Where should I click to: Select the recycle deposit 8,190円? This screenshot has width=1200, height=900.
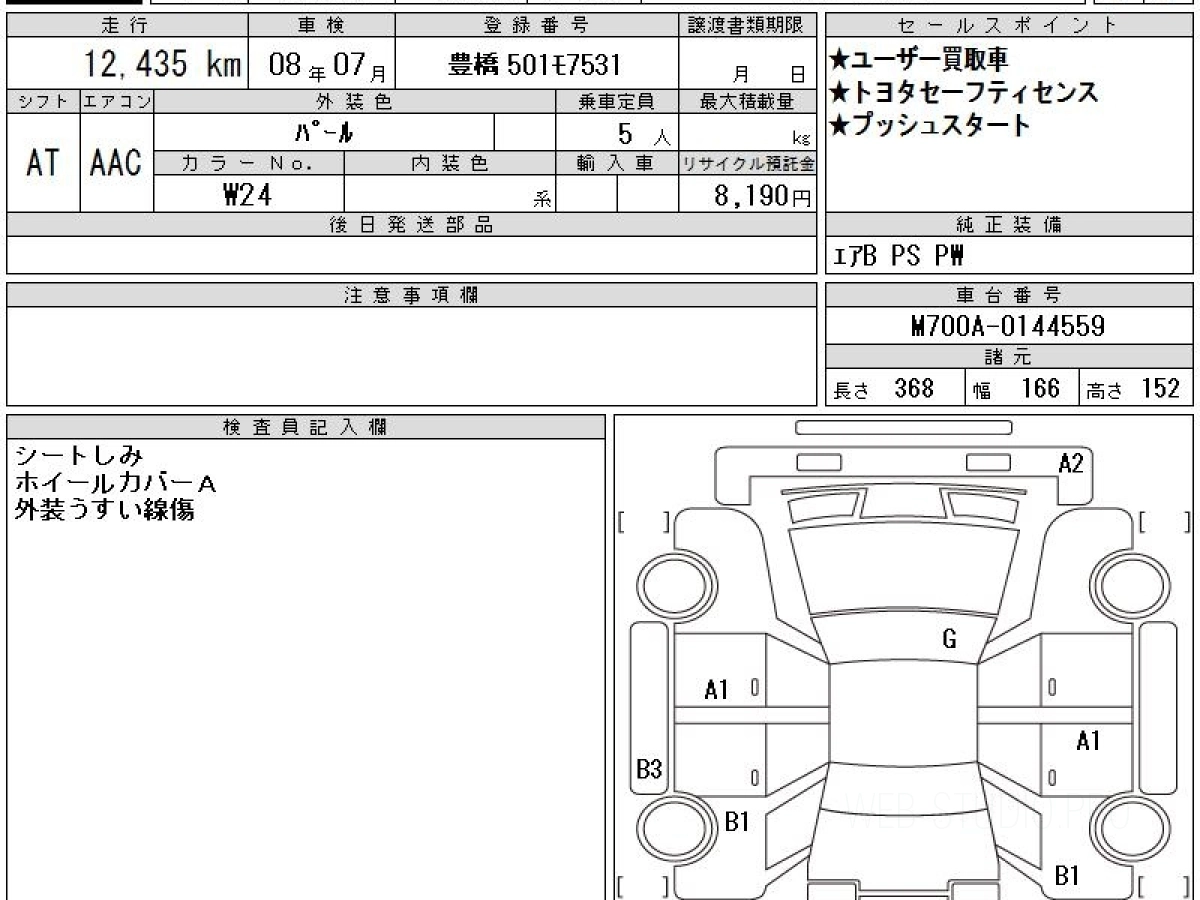[x=762, y=195]
